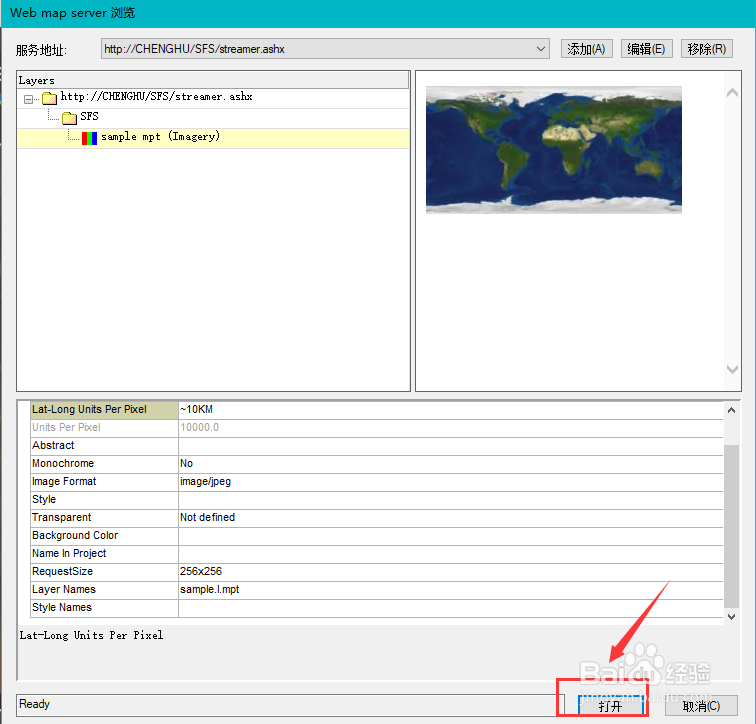Click the 编辑(E) edit button
This screenshot has width=756, height=724.
tap(646, 49)
